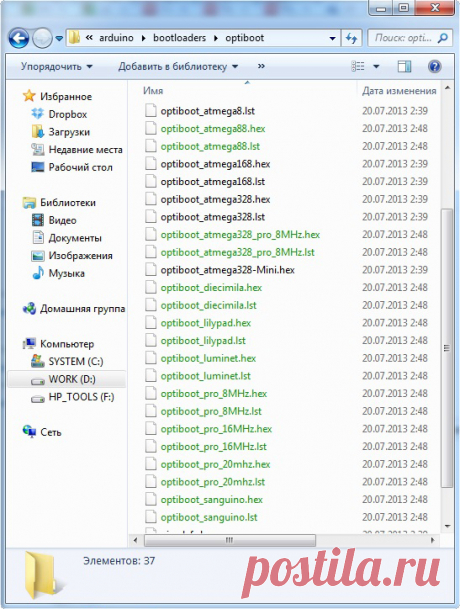
Task: Click the Forward navigation arrow button
Action: (x=42, y=38)
